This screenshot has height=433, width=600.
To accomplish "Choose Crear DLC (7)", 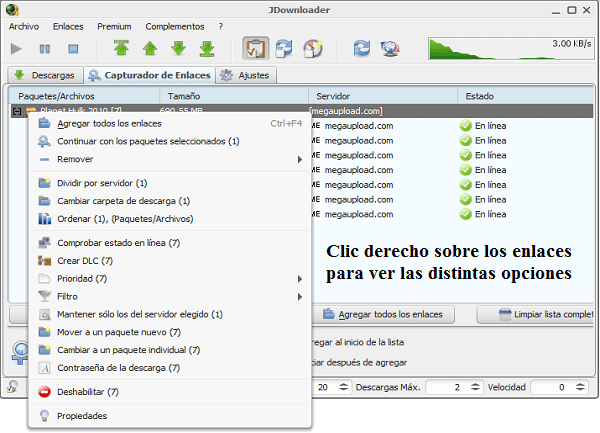I will (x=170, y=261).
